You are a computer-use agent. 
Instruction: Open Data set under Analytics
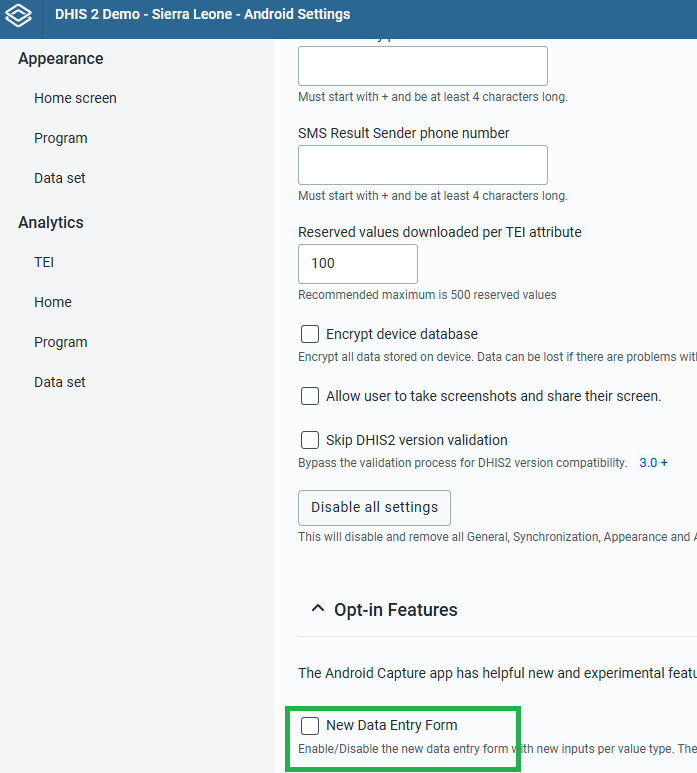click(x=60, y=382)
